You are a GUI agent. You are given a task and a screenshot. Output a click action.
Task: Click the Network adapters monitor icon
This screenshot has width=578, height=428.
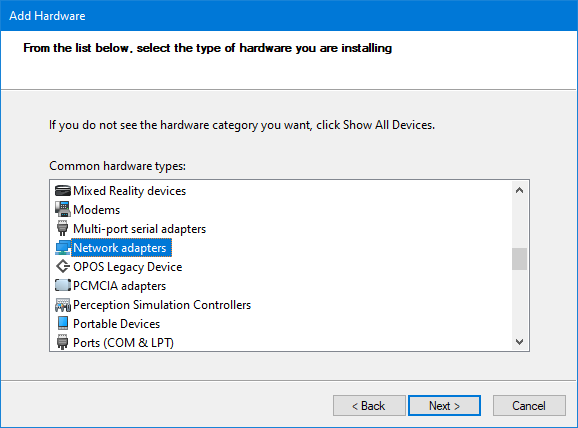[x=63, y=248]
